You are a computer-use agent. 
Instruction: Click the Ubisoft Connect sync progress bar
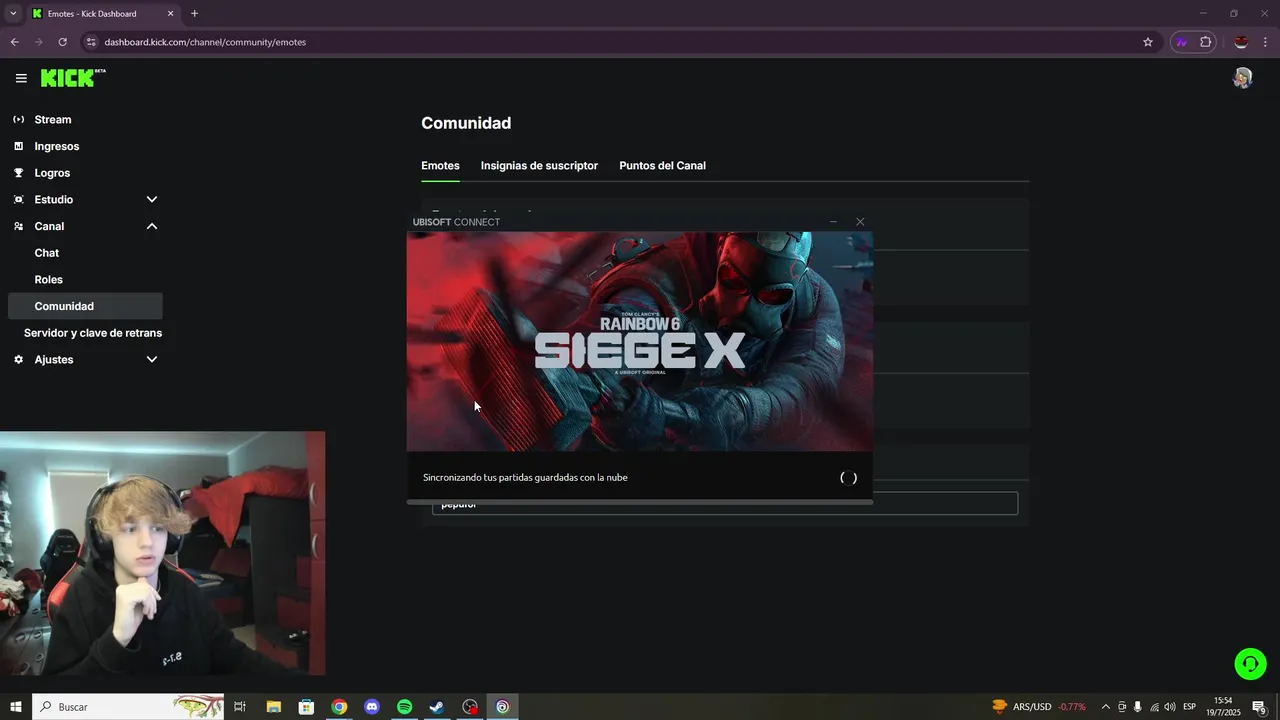pos(640,501)
